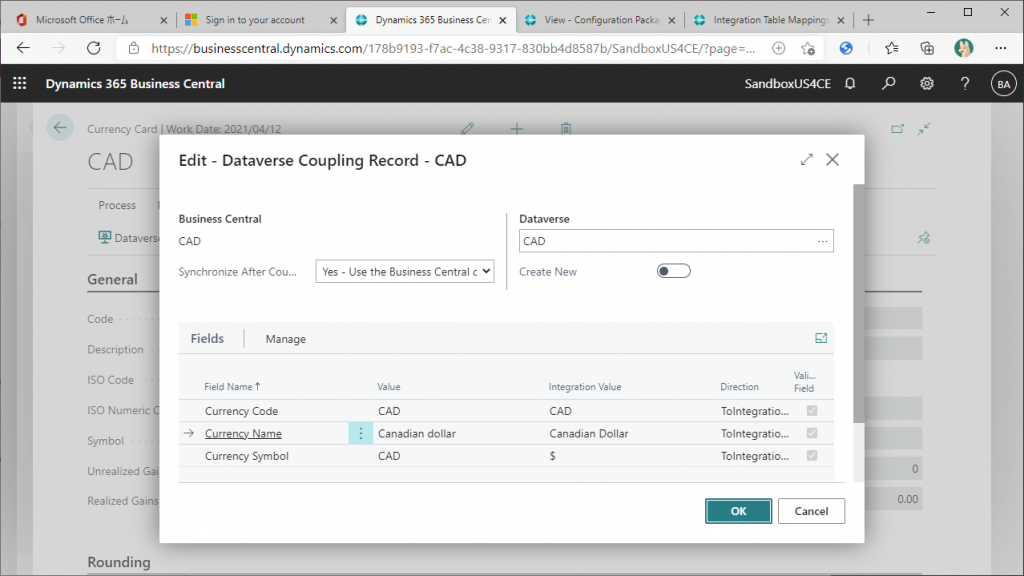Toggle Validate Field checkbox for Currency Name

tap(812, 433)
